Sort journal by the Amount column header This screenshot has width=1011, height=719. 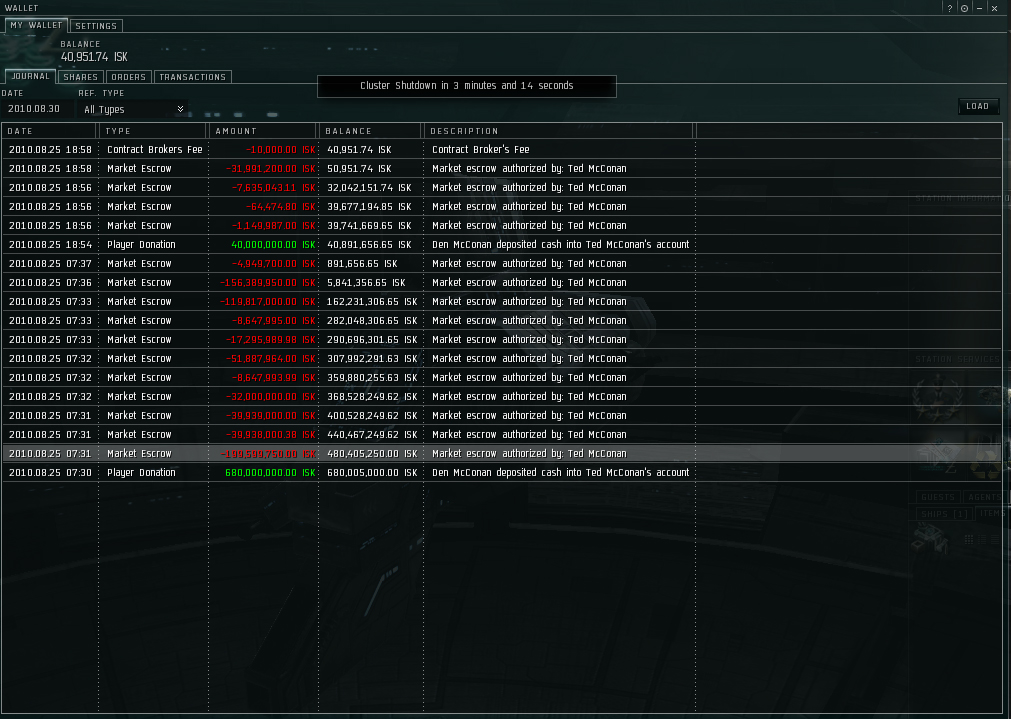pyautogui.click(x=263, y=131)
